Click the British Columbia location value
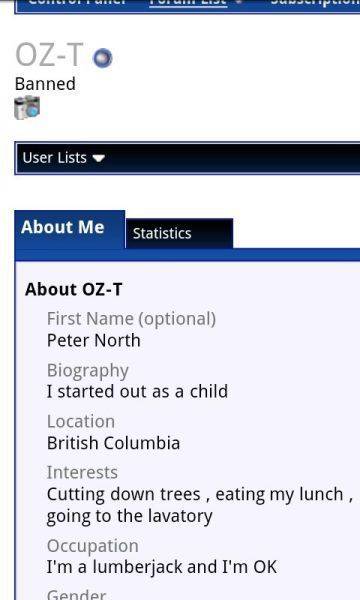The height and width of the screenshot is (600, 360). [x=113, y=443]
